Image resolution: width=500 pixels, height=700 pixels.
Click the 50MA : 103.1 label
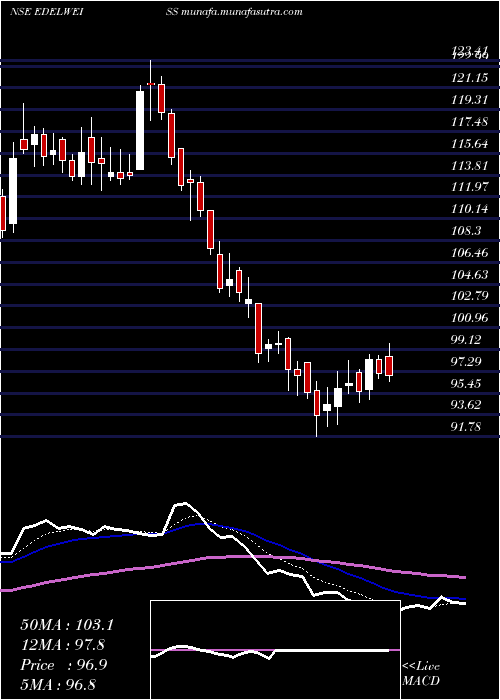point(67,624)
